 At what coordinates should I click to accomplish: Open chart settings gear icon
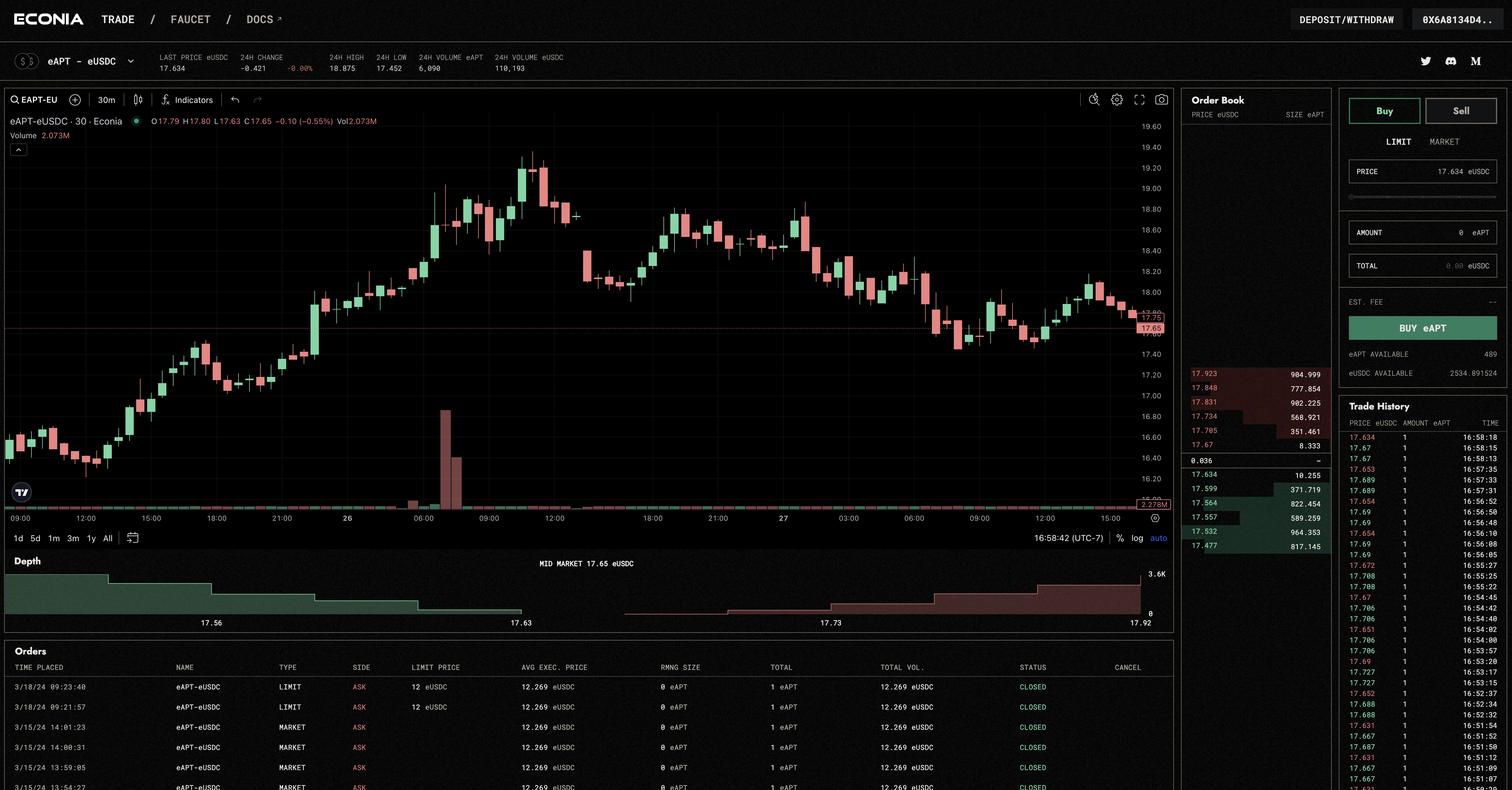coord(1117,100)
